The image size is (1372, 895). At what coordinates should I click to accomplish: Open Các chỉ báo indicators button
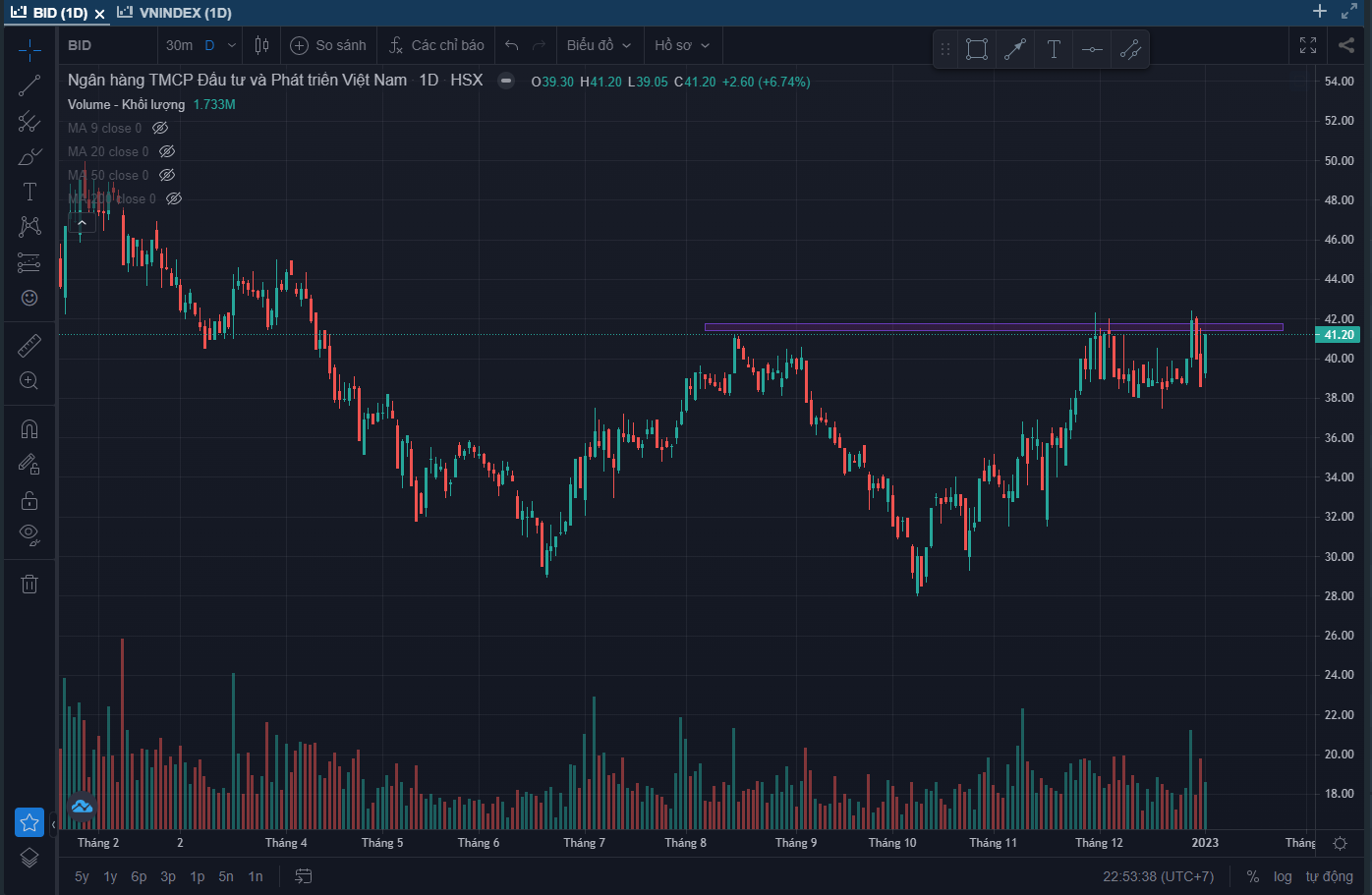pos(436,45)
